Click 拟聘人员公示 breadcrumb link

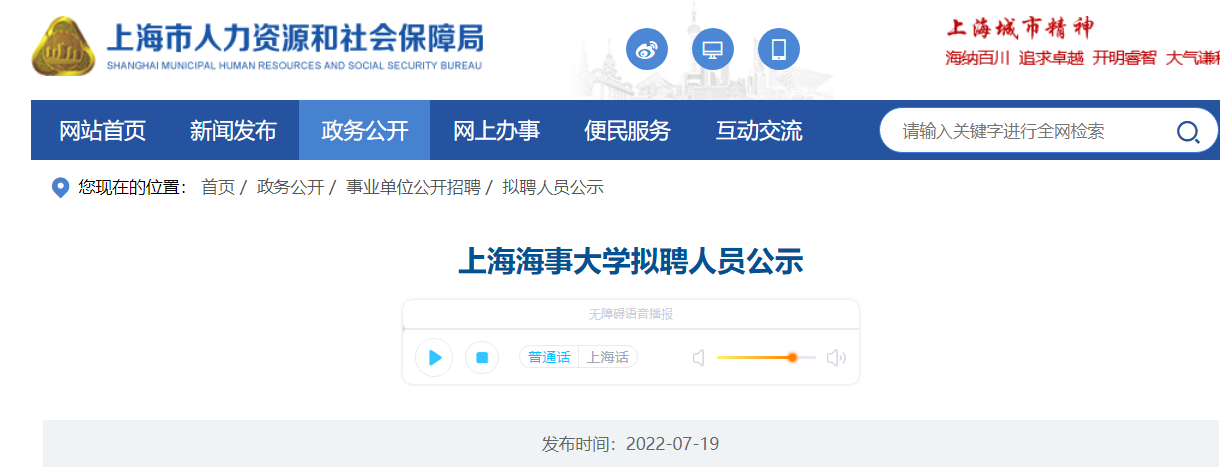(x=553, y=187)
